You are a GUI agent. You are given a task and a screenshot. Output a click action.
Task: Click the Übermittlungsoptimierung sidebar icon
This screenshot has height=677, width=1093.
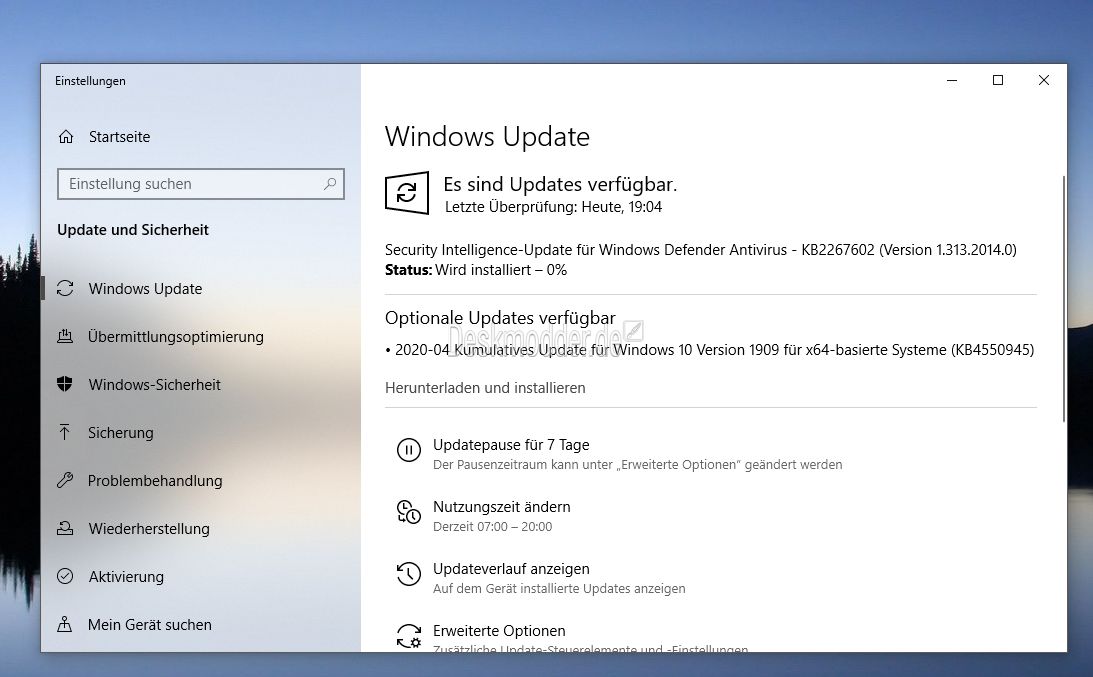[x=65, y=337]
